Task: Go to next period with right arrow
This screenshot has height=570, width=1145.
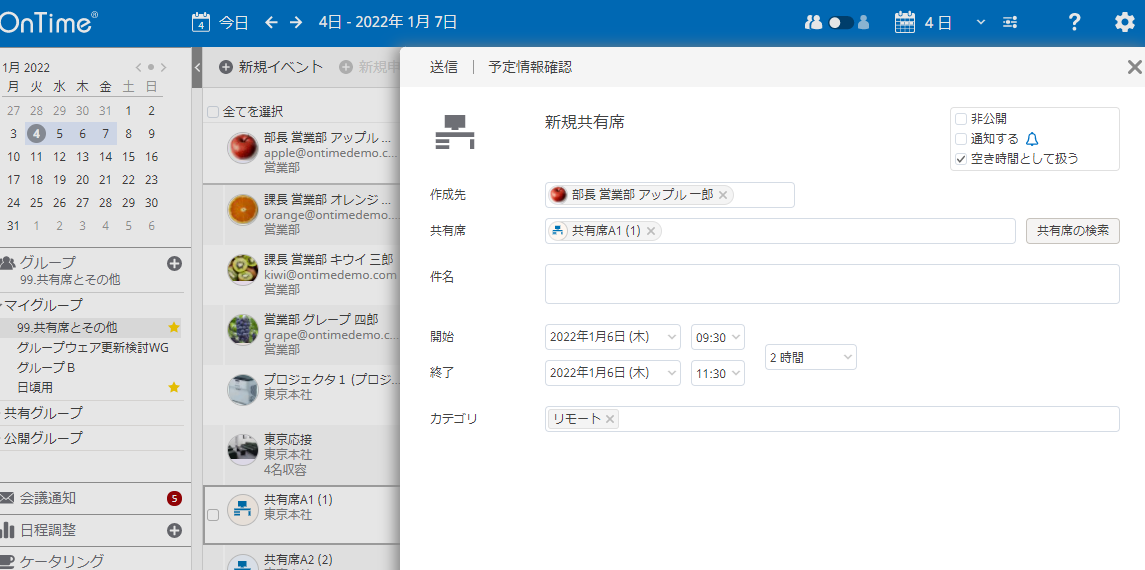Action: point(295,23)
